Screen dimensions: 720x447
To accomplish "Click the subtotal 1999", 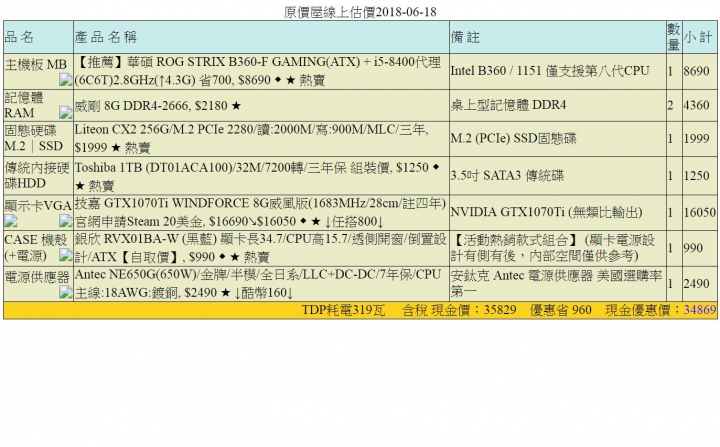I will coord(696,138).
